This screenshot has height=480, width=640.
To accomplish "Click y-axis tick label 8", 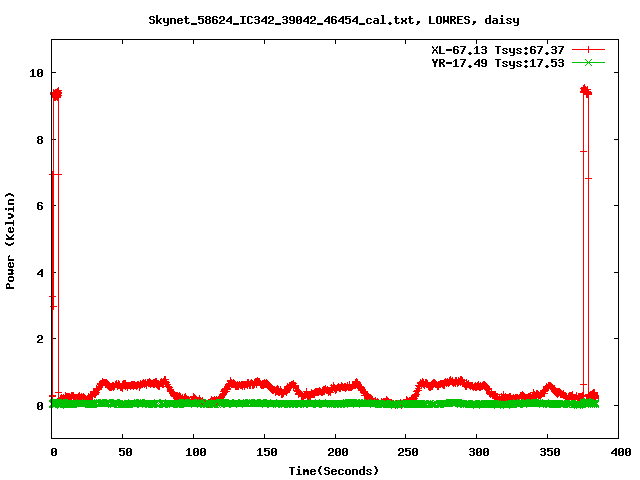I will 40,140.
